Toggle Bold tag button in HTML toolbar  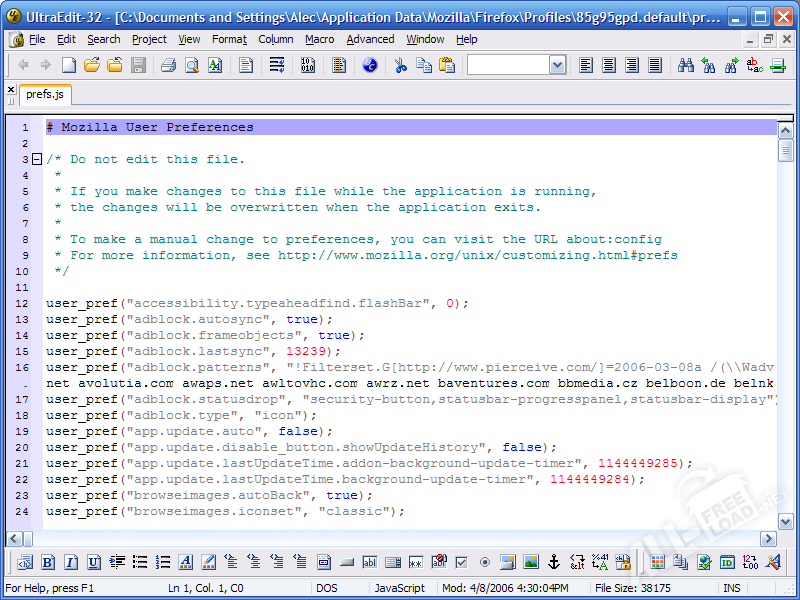(x=47, y=562)
